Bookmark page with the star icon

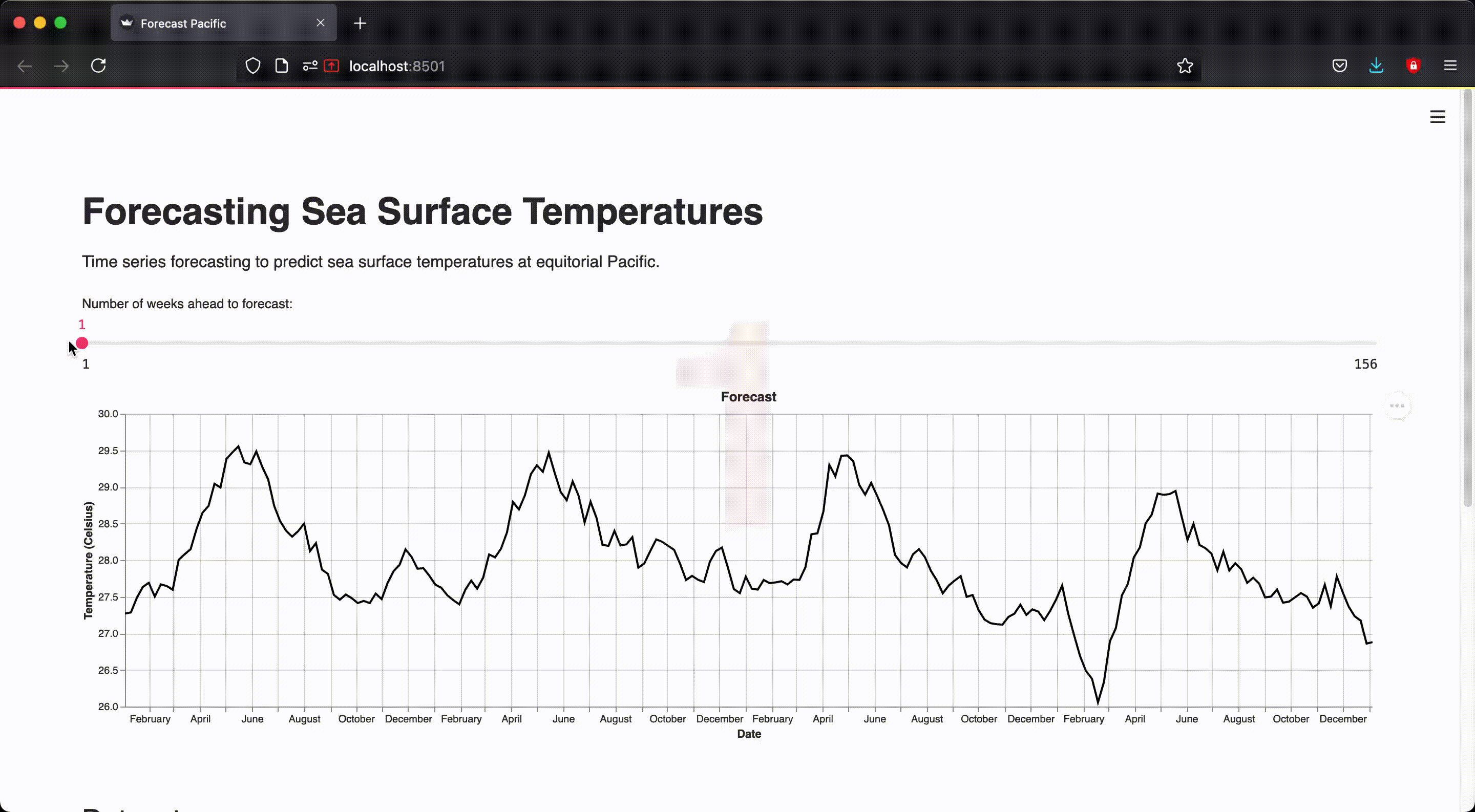click(x=1185, y=66)
